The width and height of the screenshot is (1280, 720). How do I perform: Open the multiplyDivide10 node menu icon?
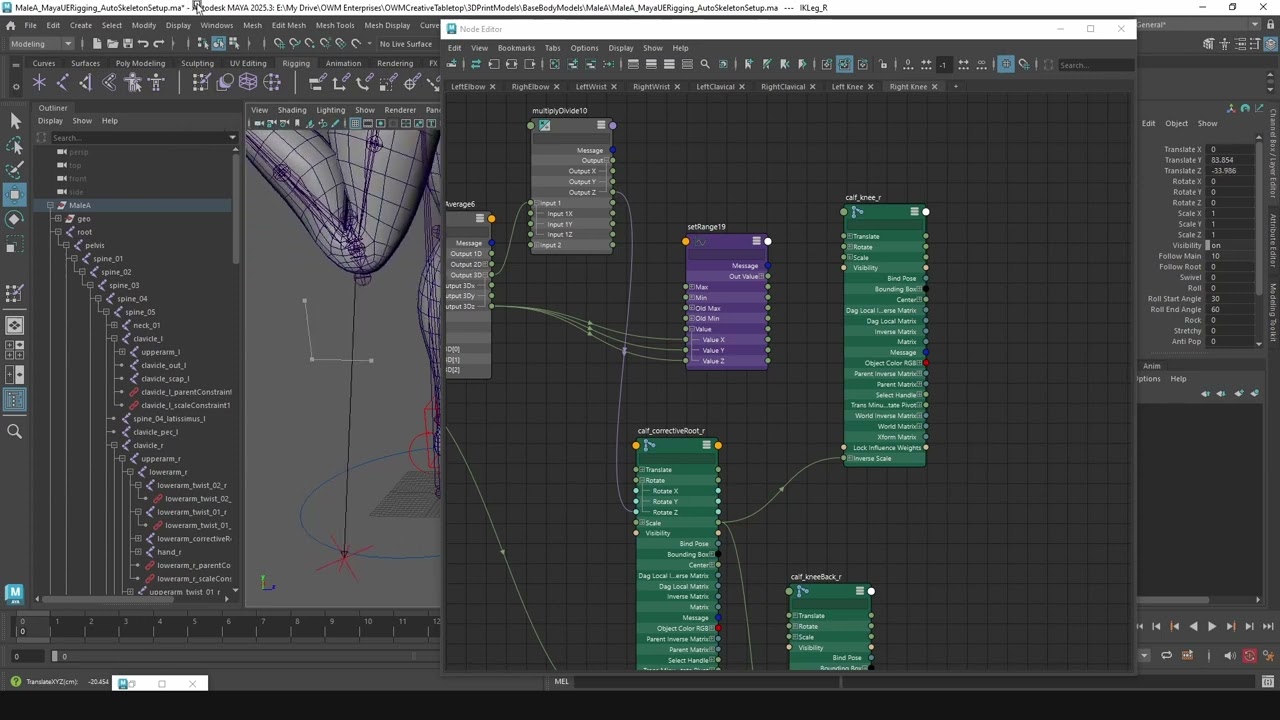[601, 125]
